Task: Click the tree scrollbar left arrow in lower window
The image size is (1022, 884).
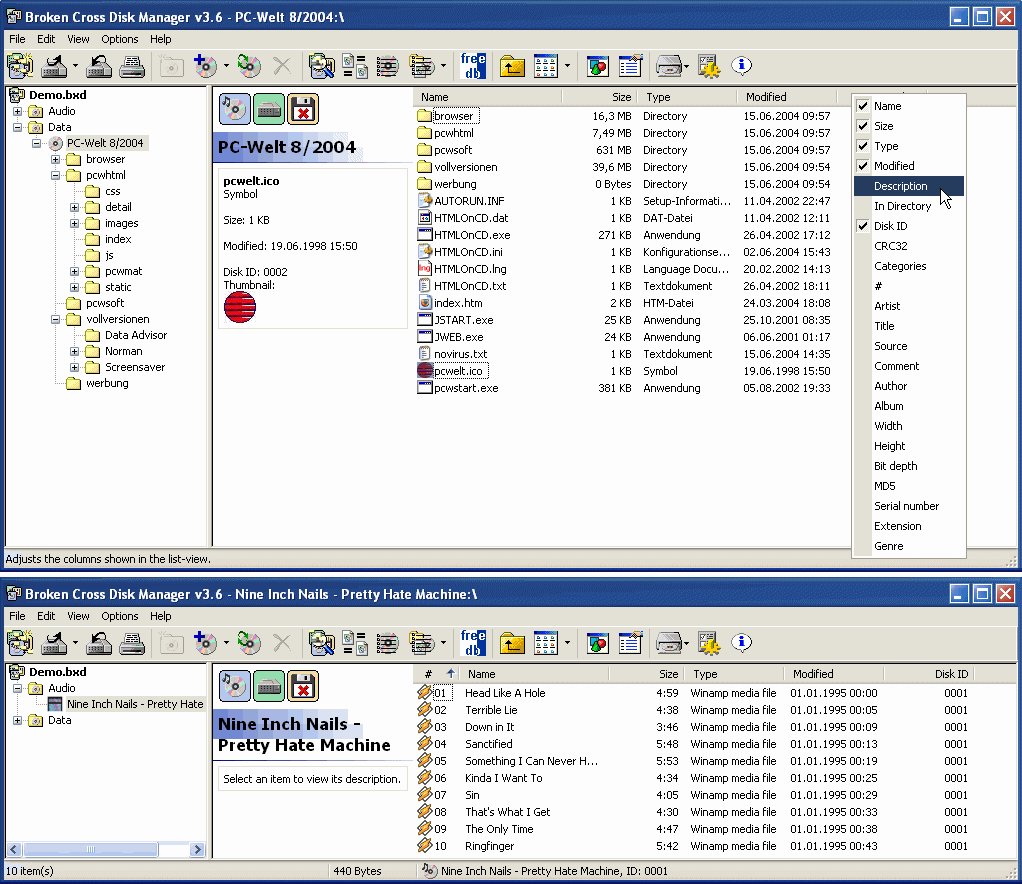Action: (x=14, y=849)
